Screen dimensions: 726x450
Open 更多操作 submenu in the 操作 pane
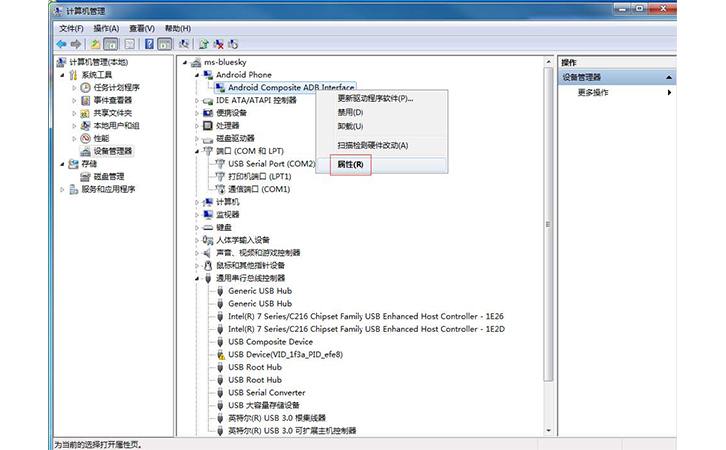click(x=616, y=93)
